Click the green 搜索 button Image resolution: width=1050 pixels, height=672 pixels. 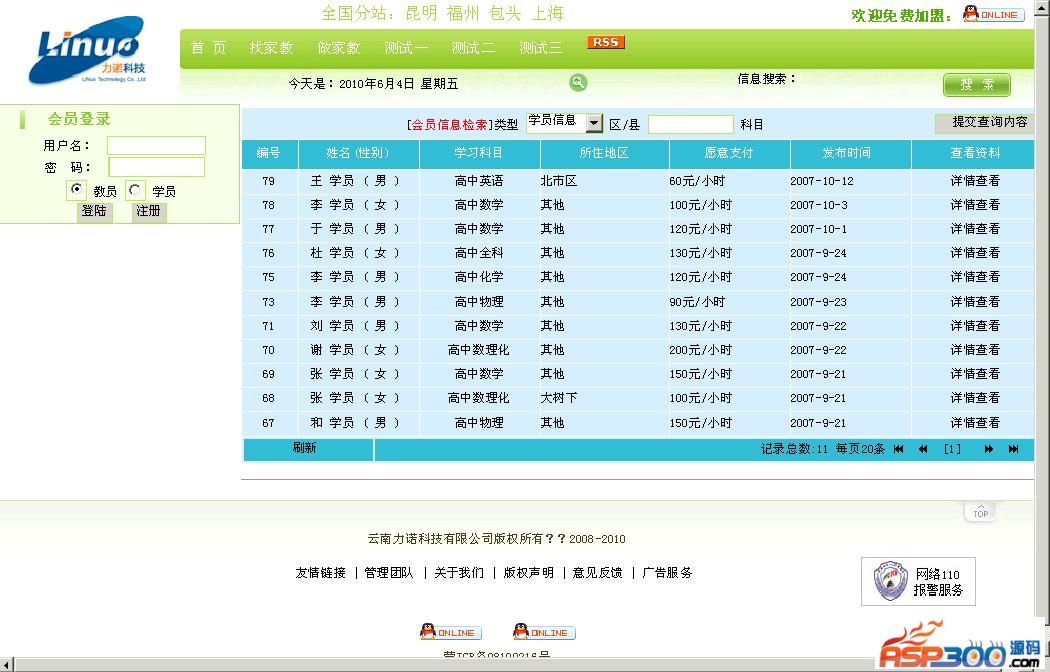tap(976, 85)
